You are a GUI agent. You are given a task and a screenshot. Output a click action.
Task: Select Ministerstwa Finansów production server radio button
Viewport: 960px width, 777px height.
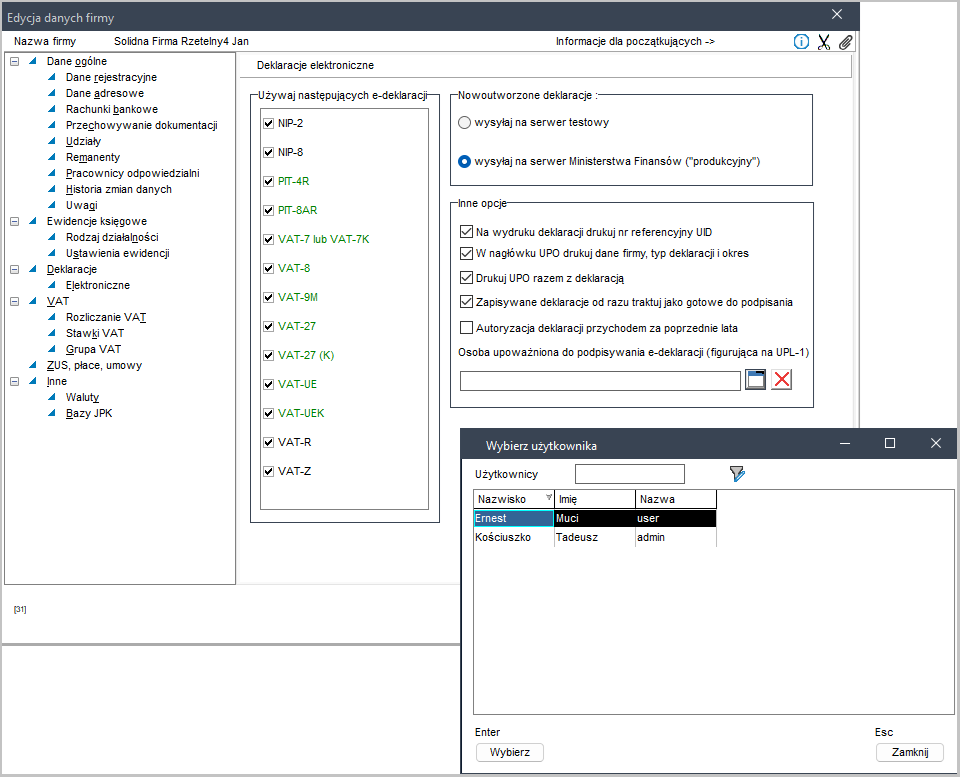click(465, 162)
